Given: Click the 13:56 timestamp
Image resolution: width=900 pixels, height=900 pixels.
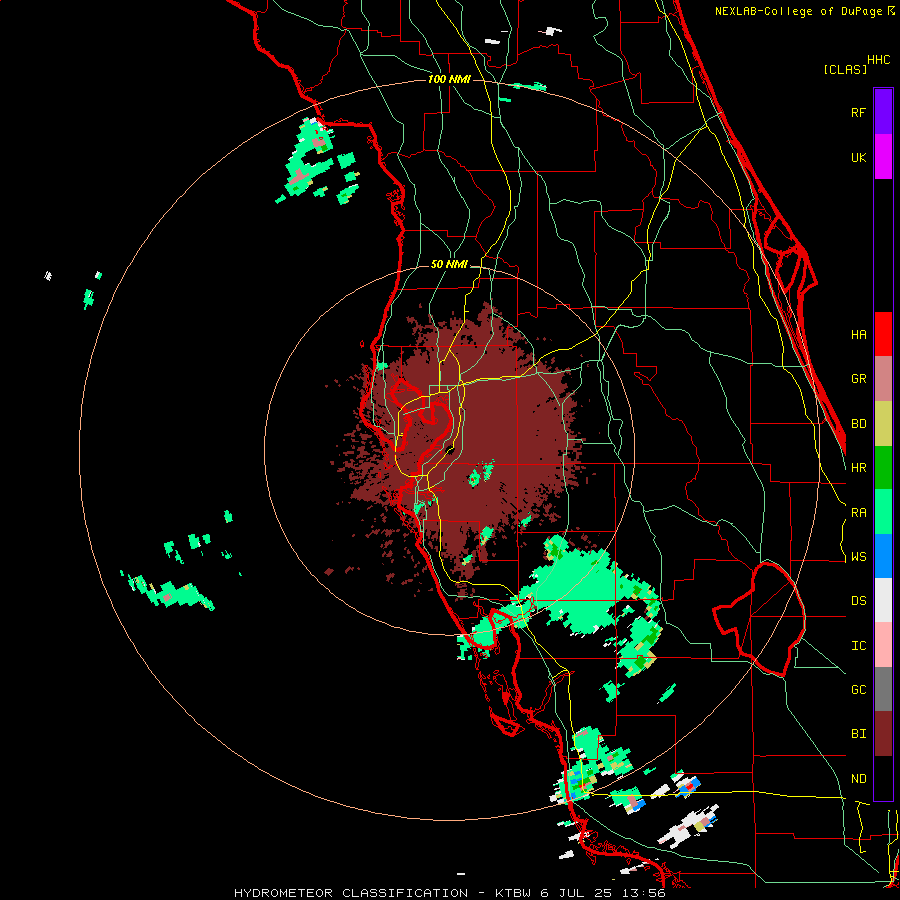Looking at the screenshot, I should point(646,893).
